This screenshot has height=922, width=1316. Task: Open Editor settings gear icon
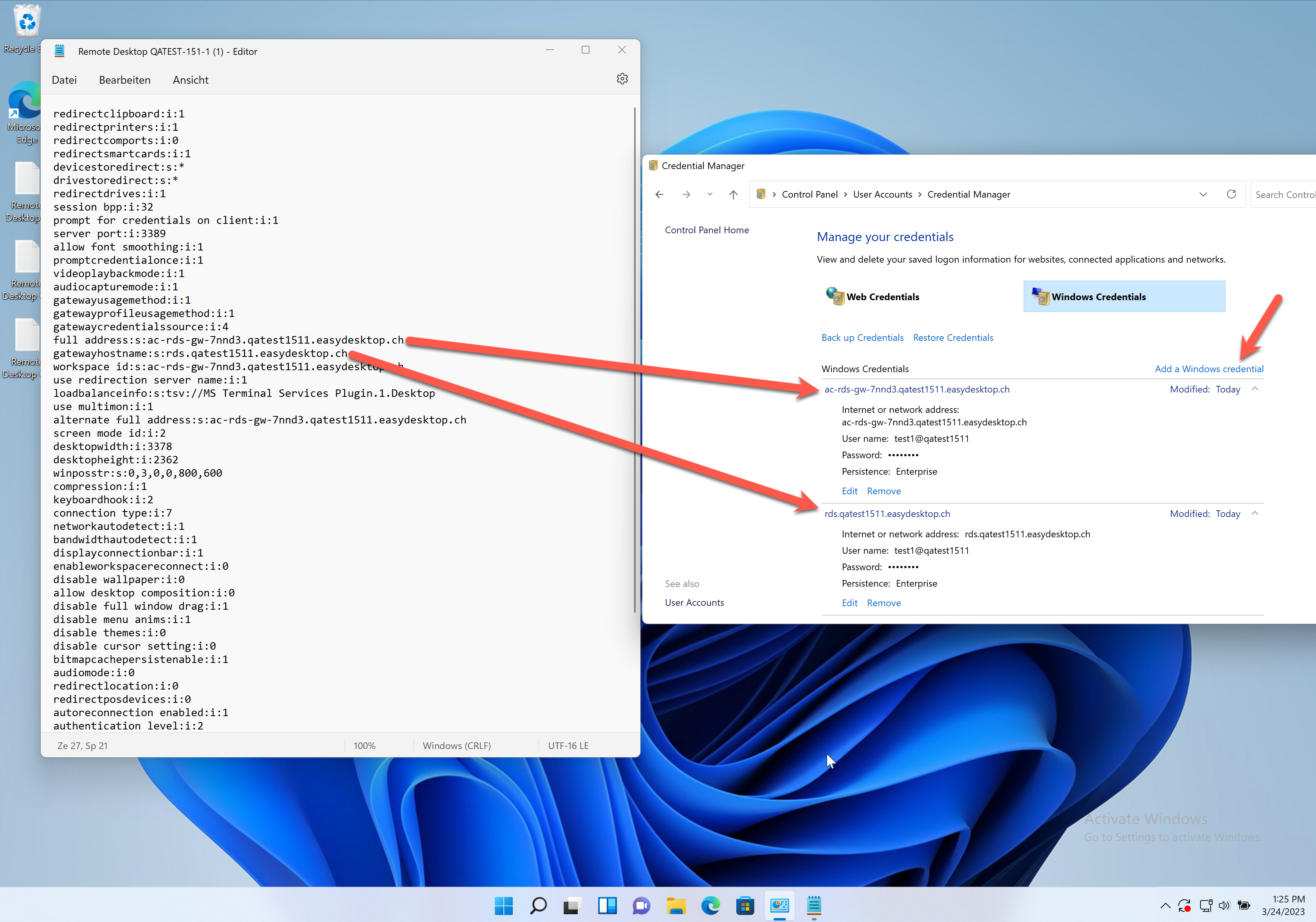(622, 79)
